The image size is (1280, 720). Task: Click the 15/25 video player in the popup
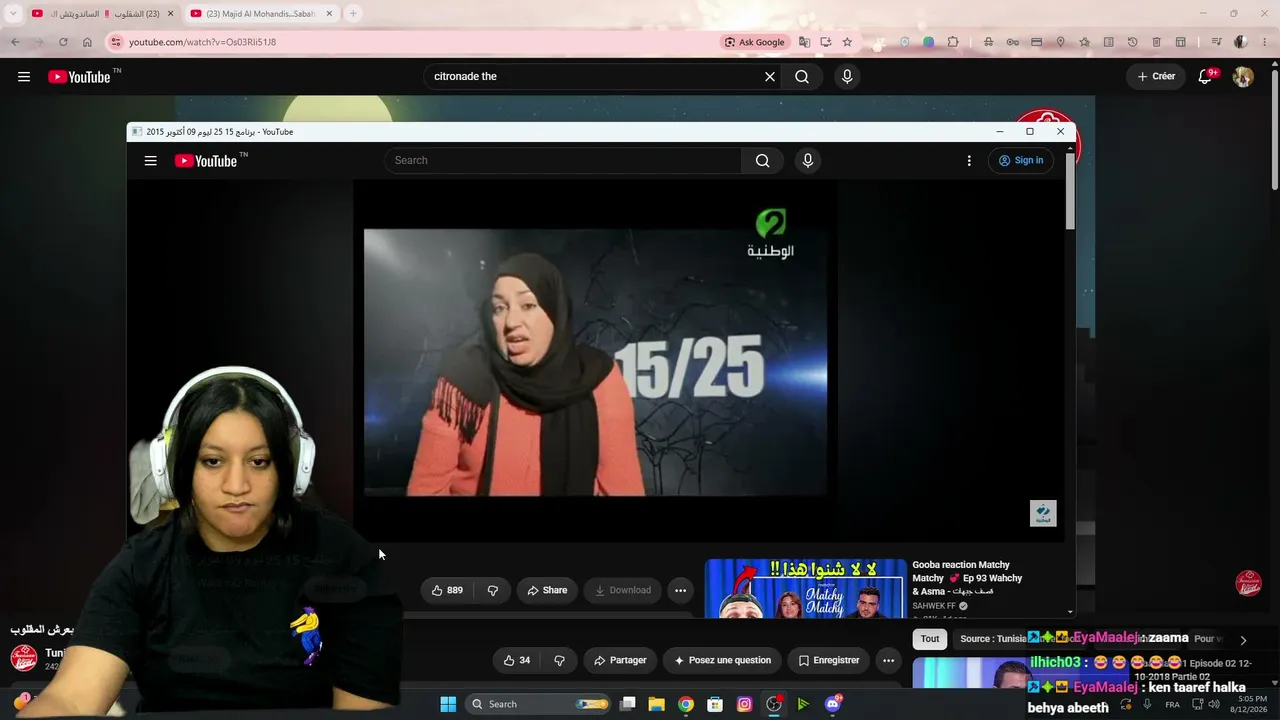[x=596, y=362]
